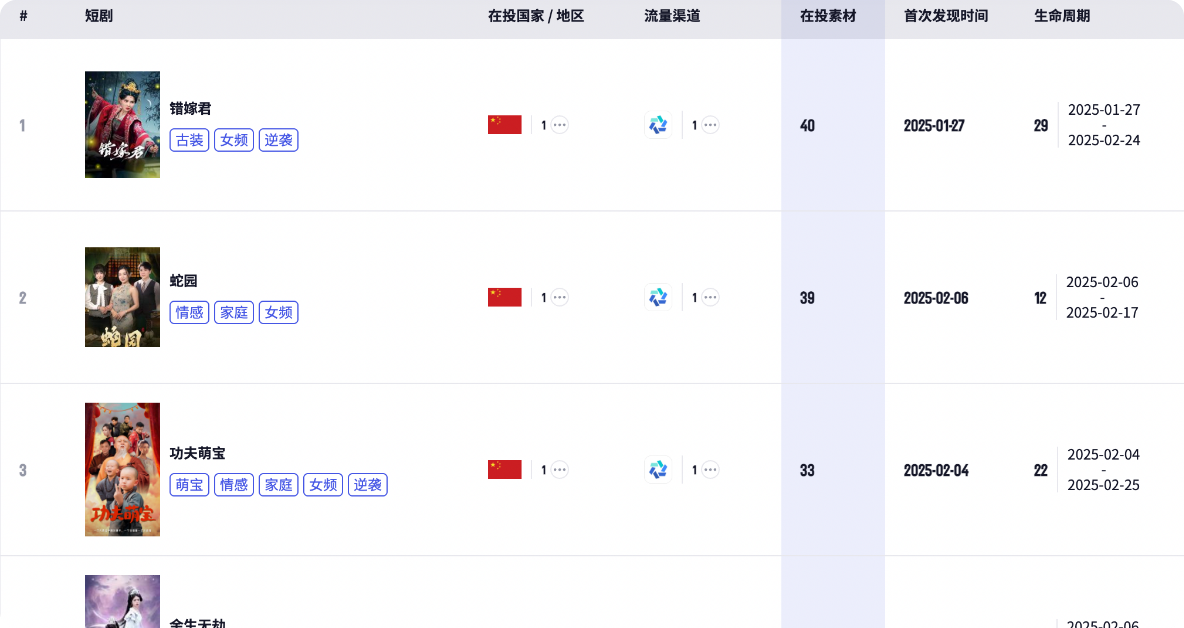Image resolution: width=1184 pixels, height=628 pixels.
Task: Click traffic channel logo in 错嫁君 row
Action: point(658,125)
